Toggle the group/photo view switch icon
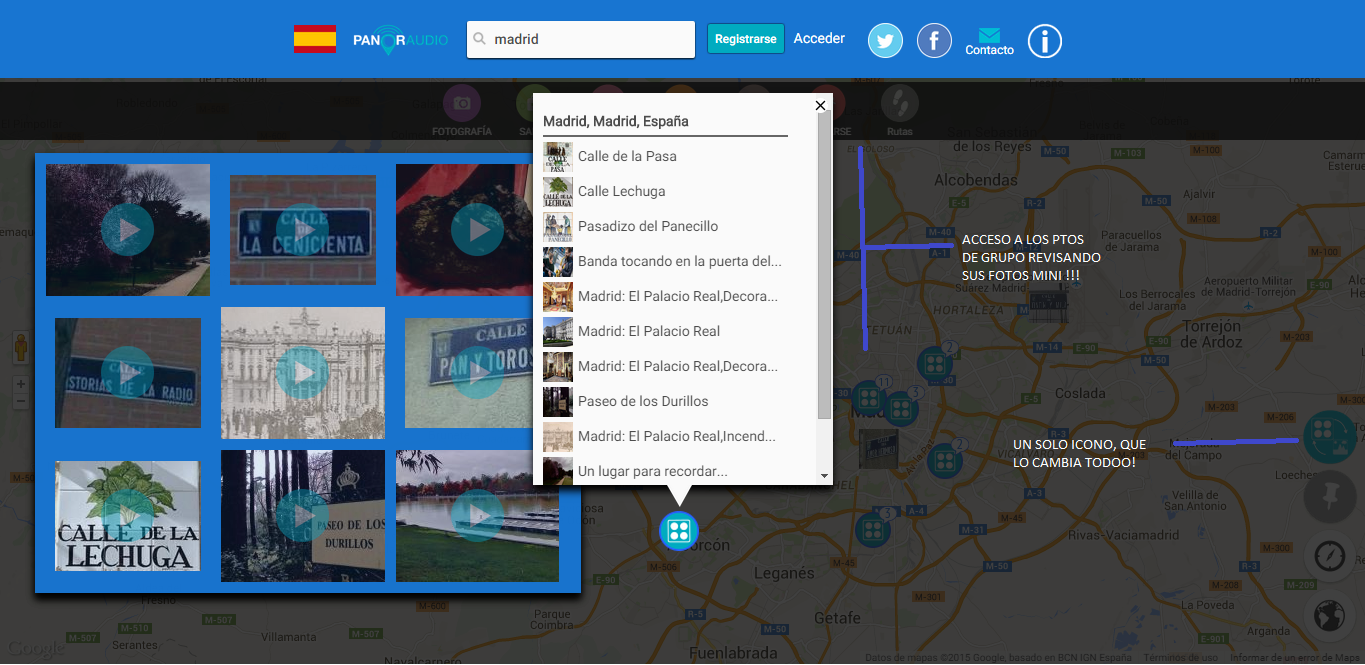The image size is (1365, 665). pyautogui.click(x=1329, y=435)
